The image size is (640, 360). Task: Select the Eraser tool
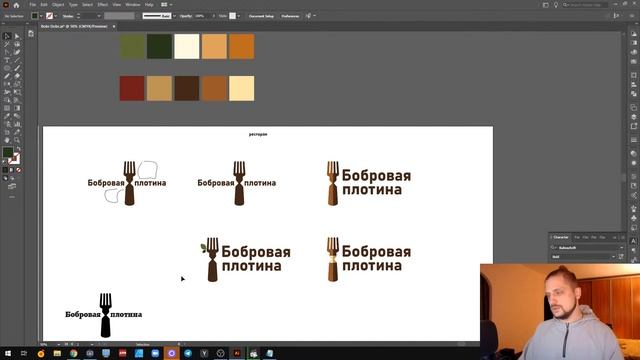[x=17, y=76]
